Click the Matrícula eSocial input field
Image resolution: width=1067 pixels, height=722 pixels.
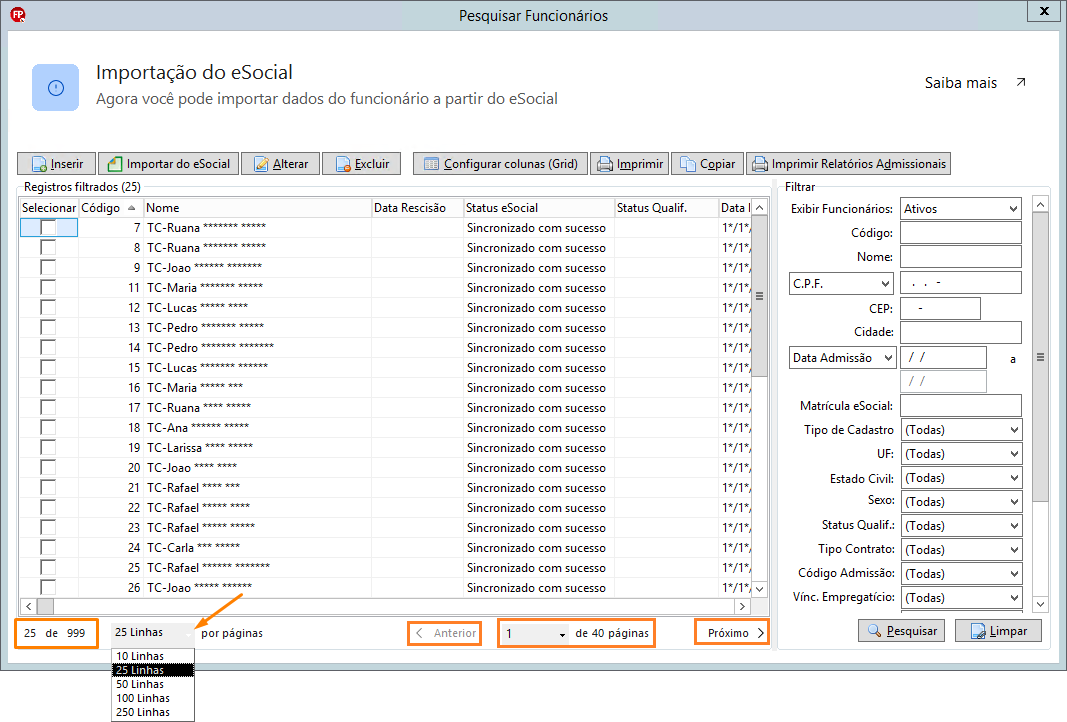click(x=961, y=406)
